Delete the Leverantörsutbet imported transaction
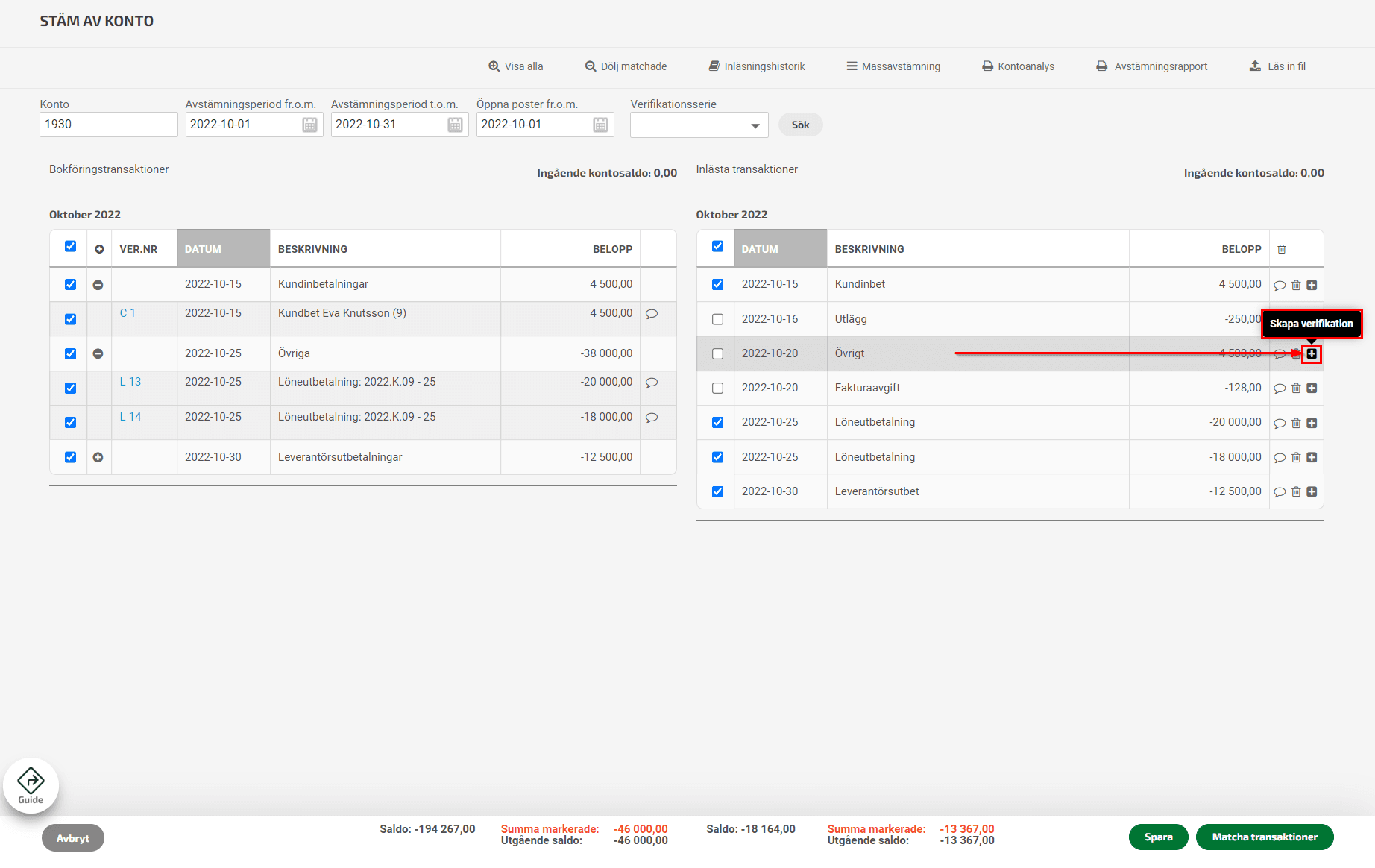This screenshot has width=1375, height=868. 1296,491
